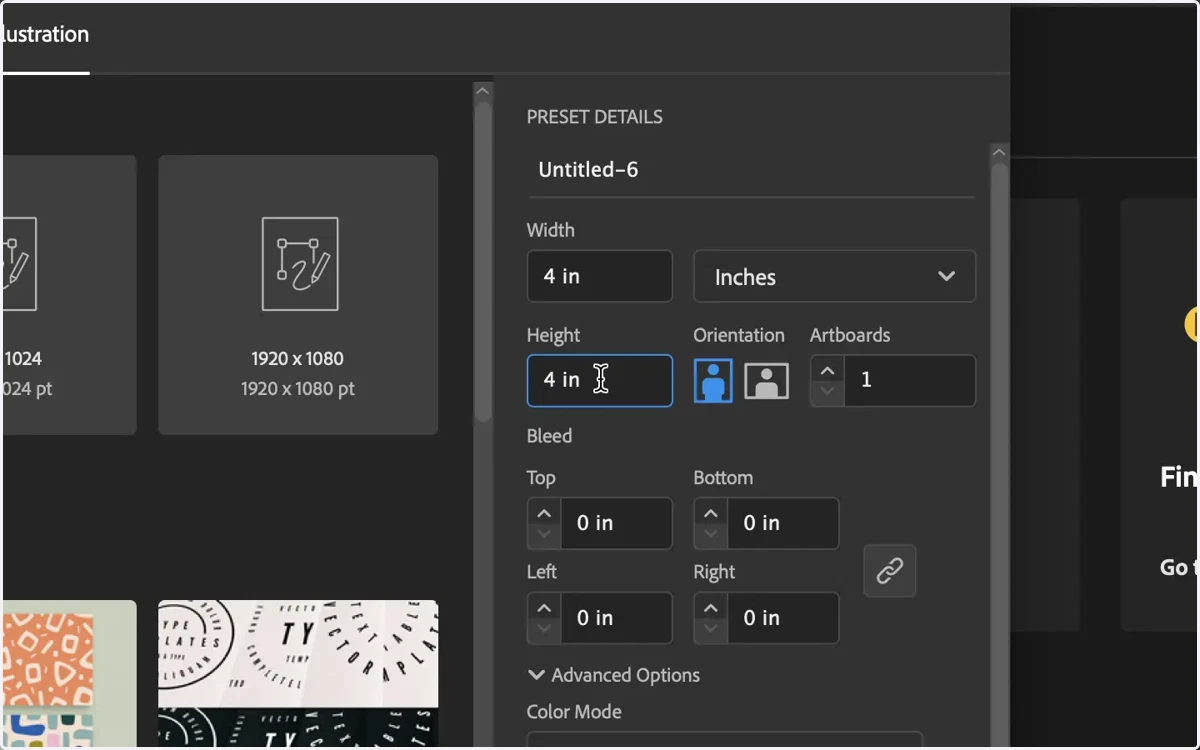Click the presets list scrollbar thumb
This screenshot has width=1200, height=750.
click(483, 260)
